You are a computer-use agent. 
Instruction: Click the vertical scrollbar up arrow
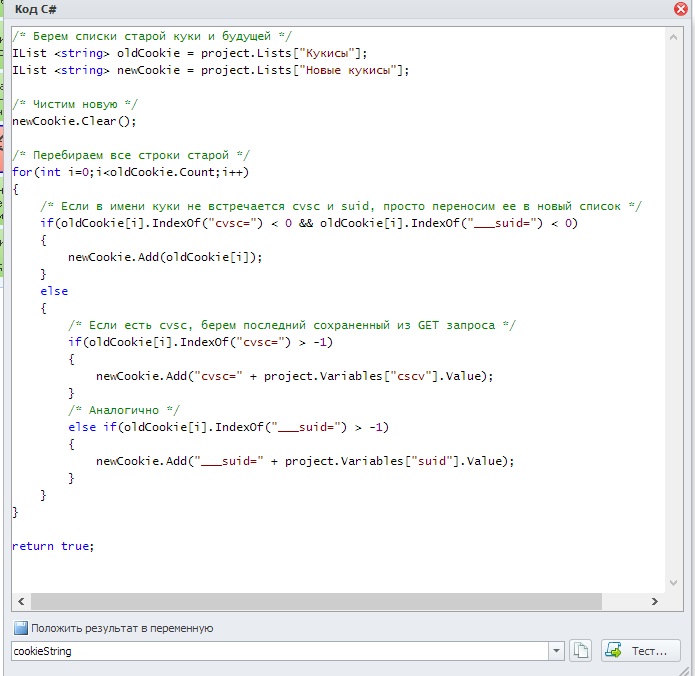click(673, 37)
